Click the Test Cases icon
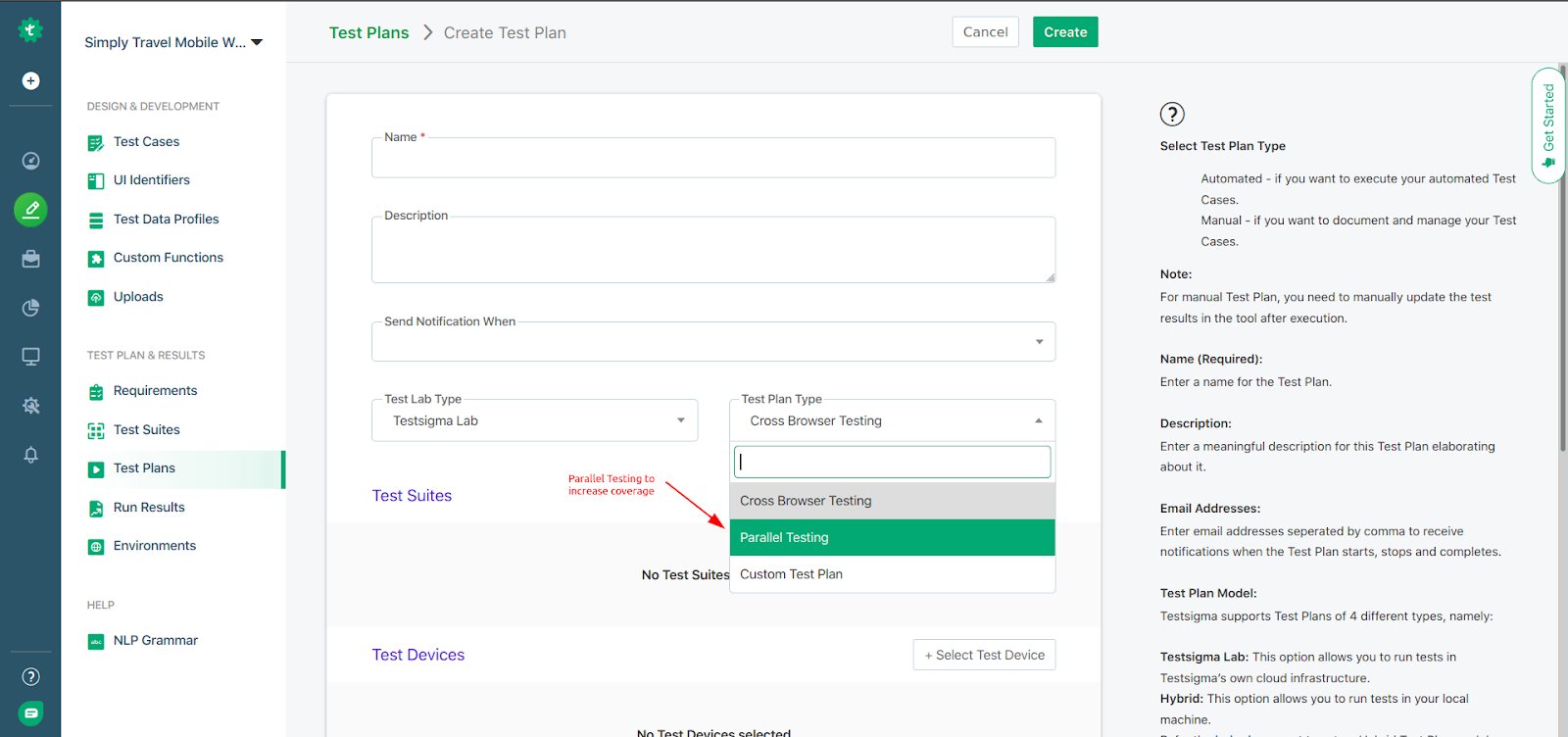Image resolution: width=1568 pixels, height=737 pixels. point(96,143)
